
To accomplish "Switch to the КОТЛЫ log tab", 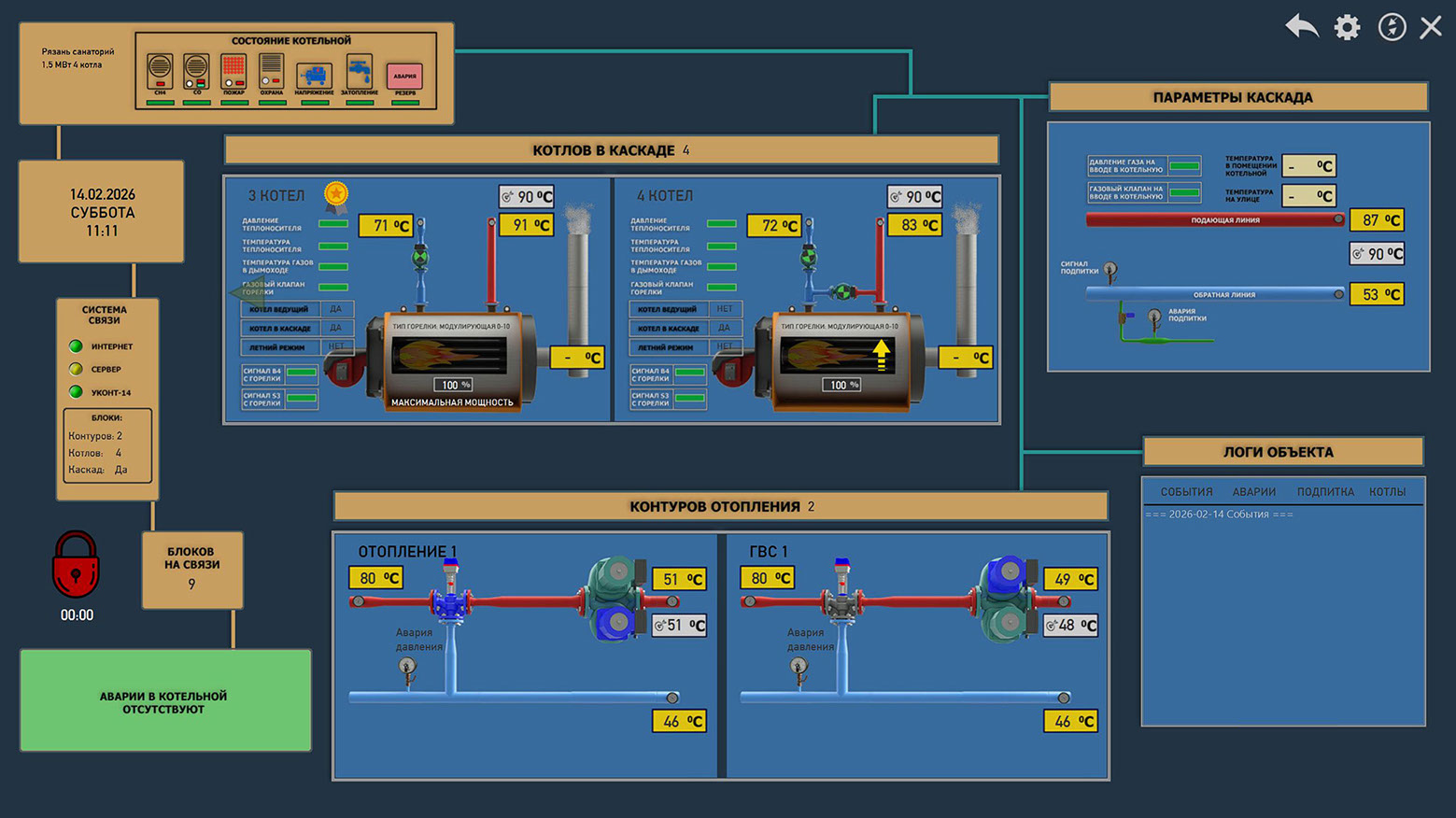I will [x=1387, y=492].
